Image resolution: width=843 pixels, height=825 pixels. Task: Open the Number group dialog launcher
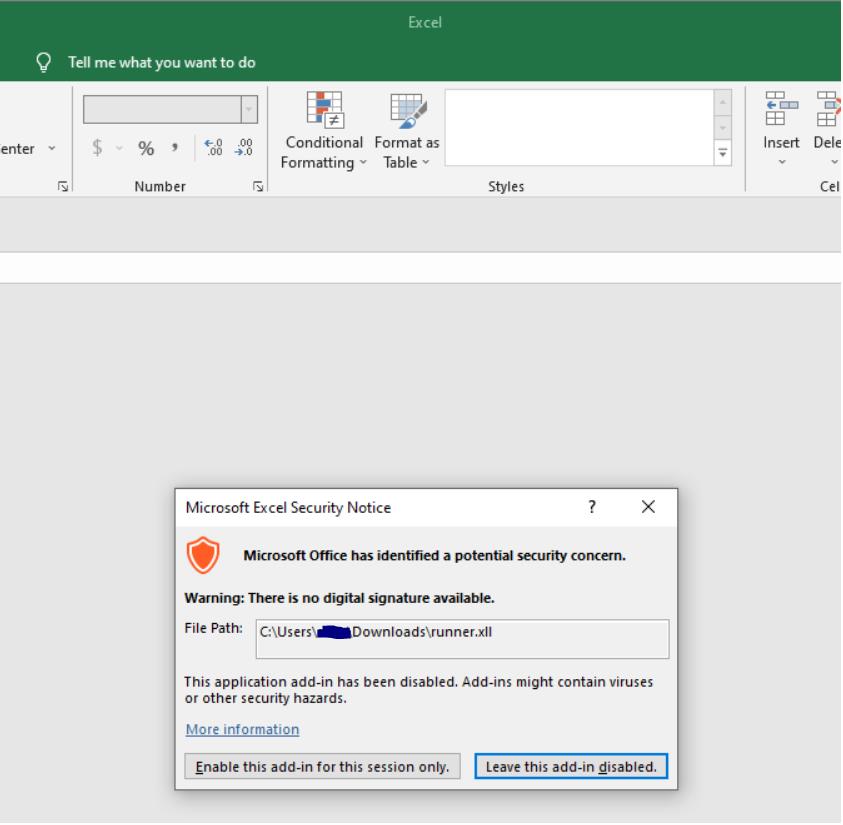tap(258, 187)
